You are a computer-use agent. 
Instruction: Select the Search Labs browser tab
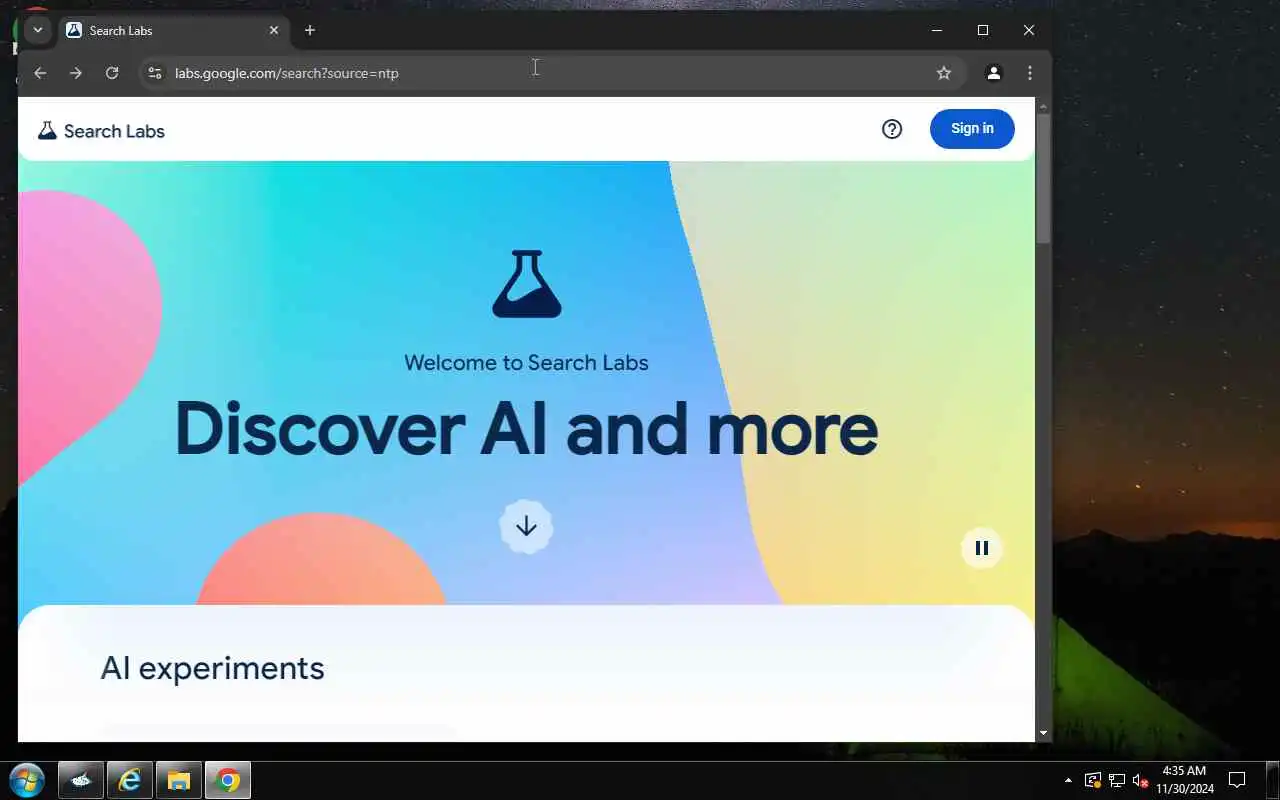pos(172,30)
